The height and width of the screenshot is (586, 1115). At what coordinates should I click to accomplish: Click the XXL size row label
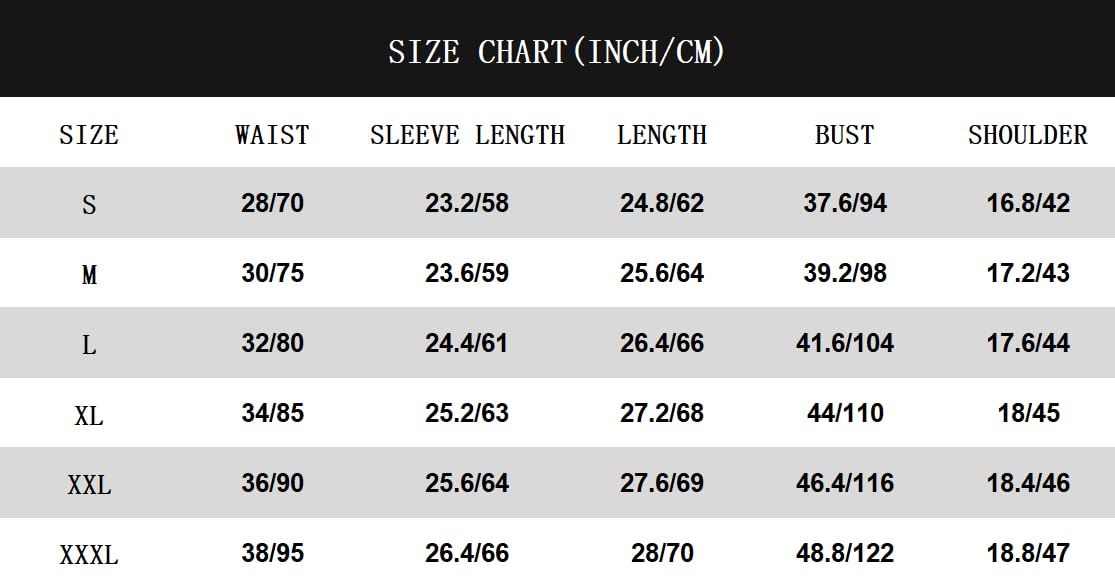(89, 485)
